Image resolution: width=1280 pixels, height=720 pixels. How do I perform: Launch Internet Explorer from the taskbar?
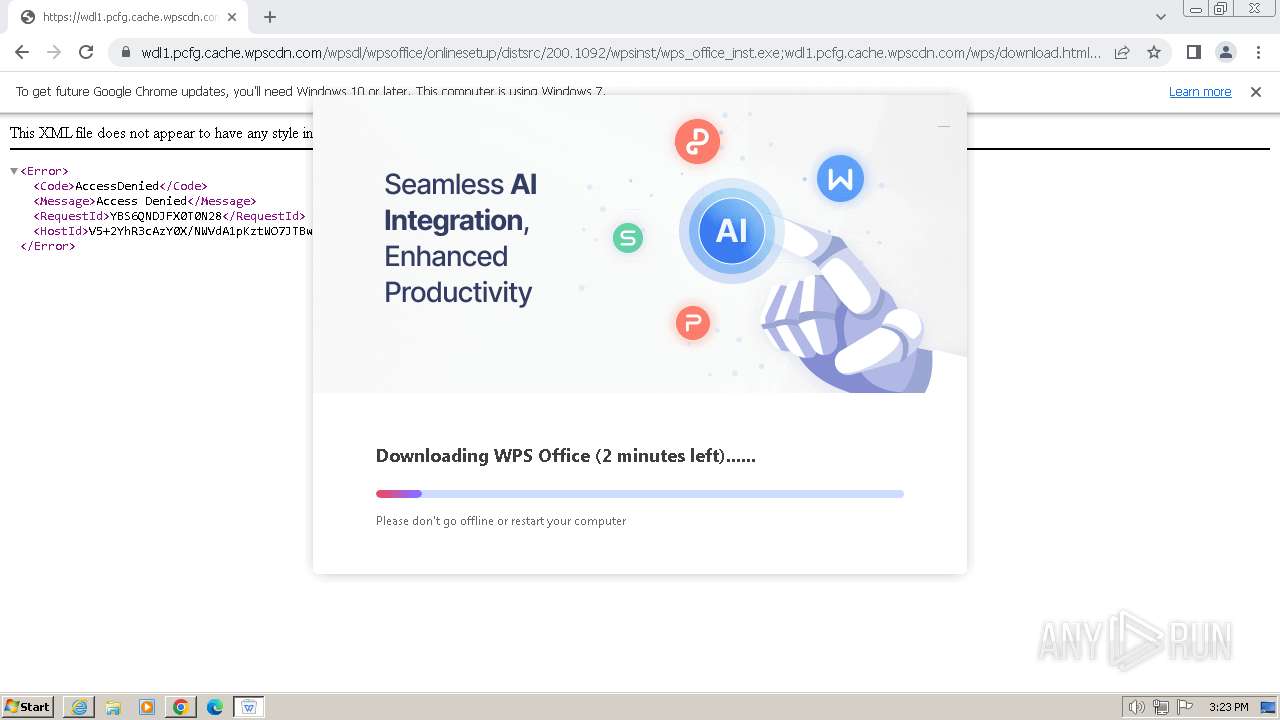79,707
